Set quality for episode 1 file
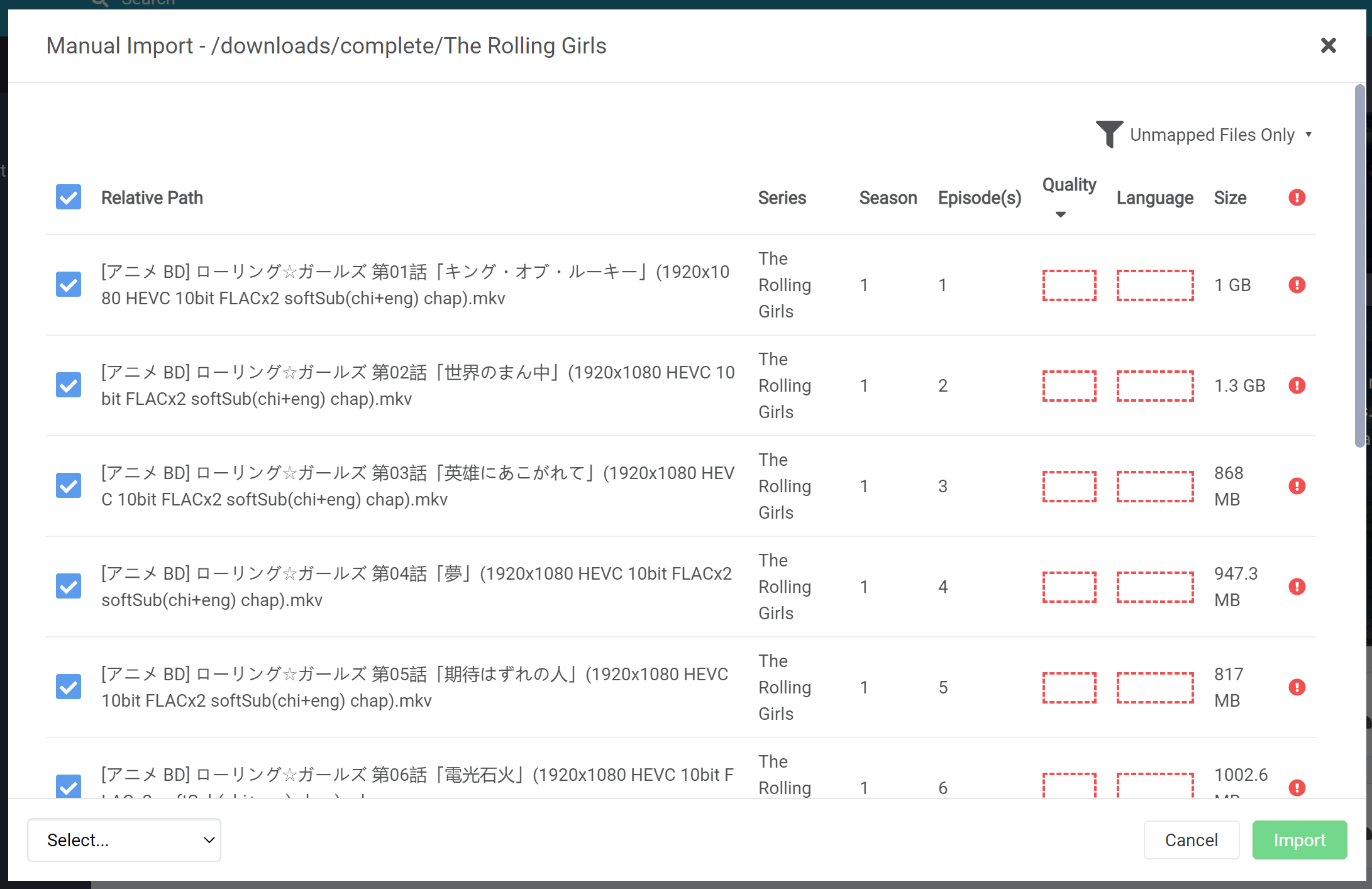The width and height of the screenshot is (1372, 889). pyautogui.click(x=1070, y=285)
